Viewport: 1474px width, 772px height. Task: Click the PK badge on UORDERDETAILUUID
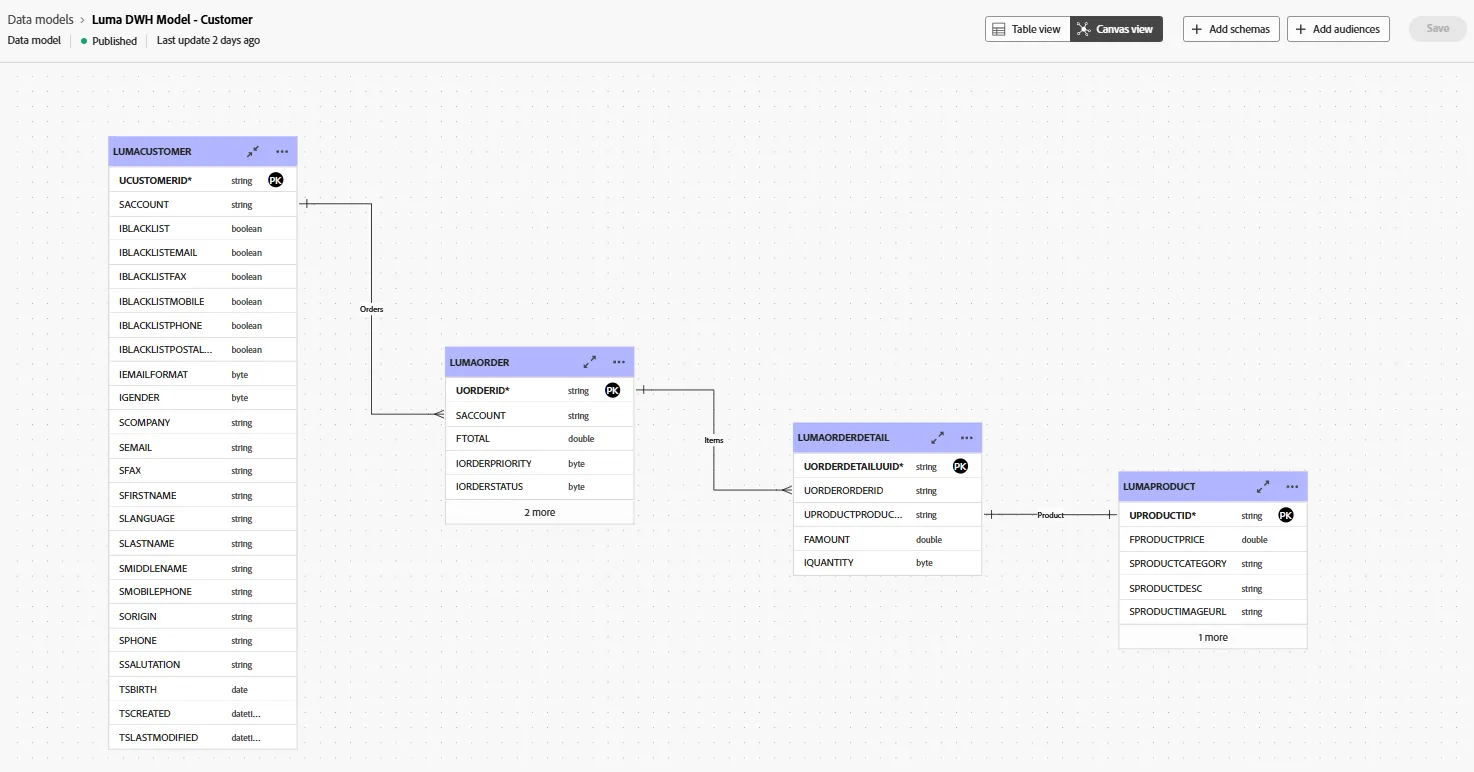[960, 466]
